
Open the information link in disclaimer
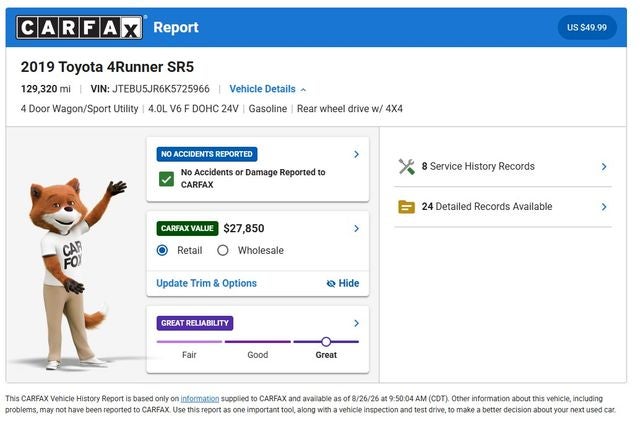point(200,399)
